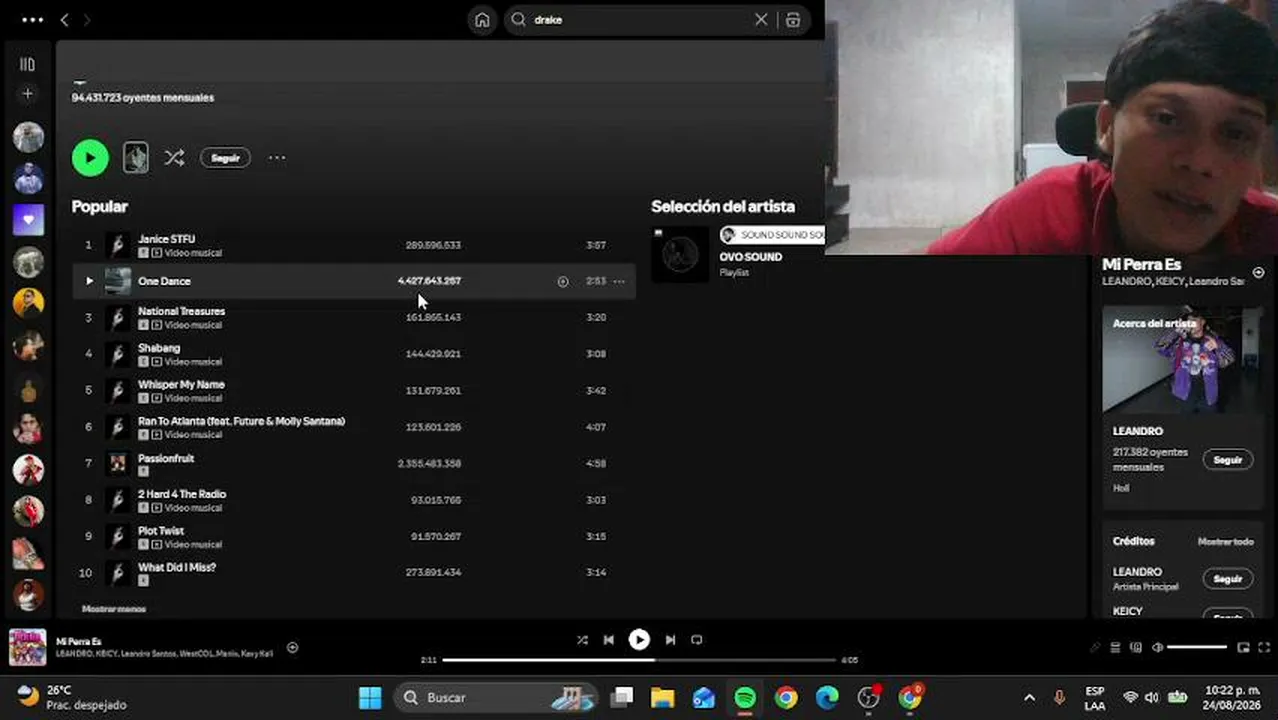Image resolution: width=1278 pixels, height=720 pixels.
Task: Toggle shuffle on the artist page
Action: click(x=174, y=158)
